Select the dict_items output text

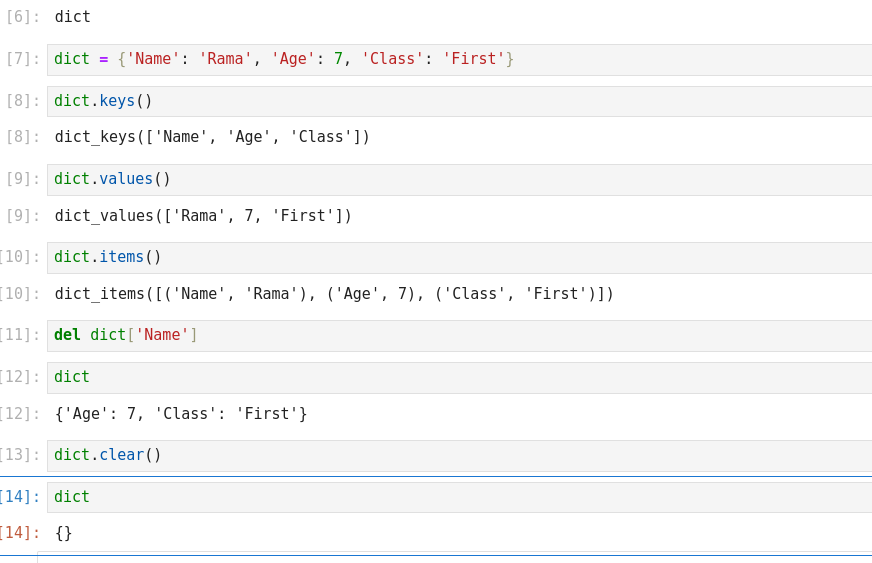(334, 294)
